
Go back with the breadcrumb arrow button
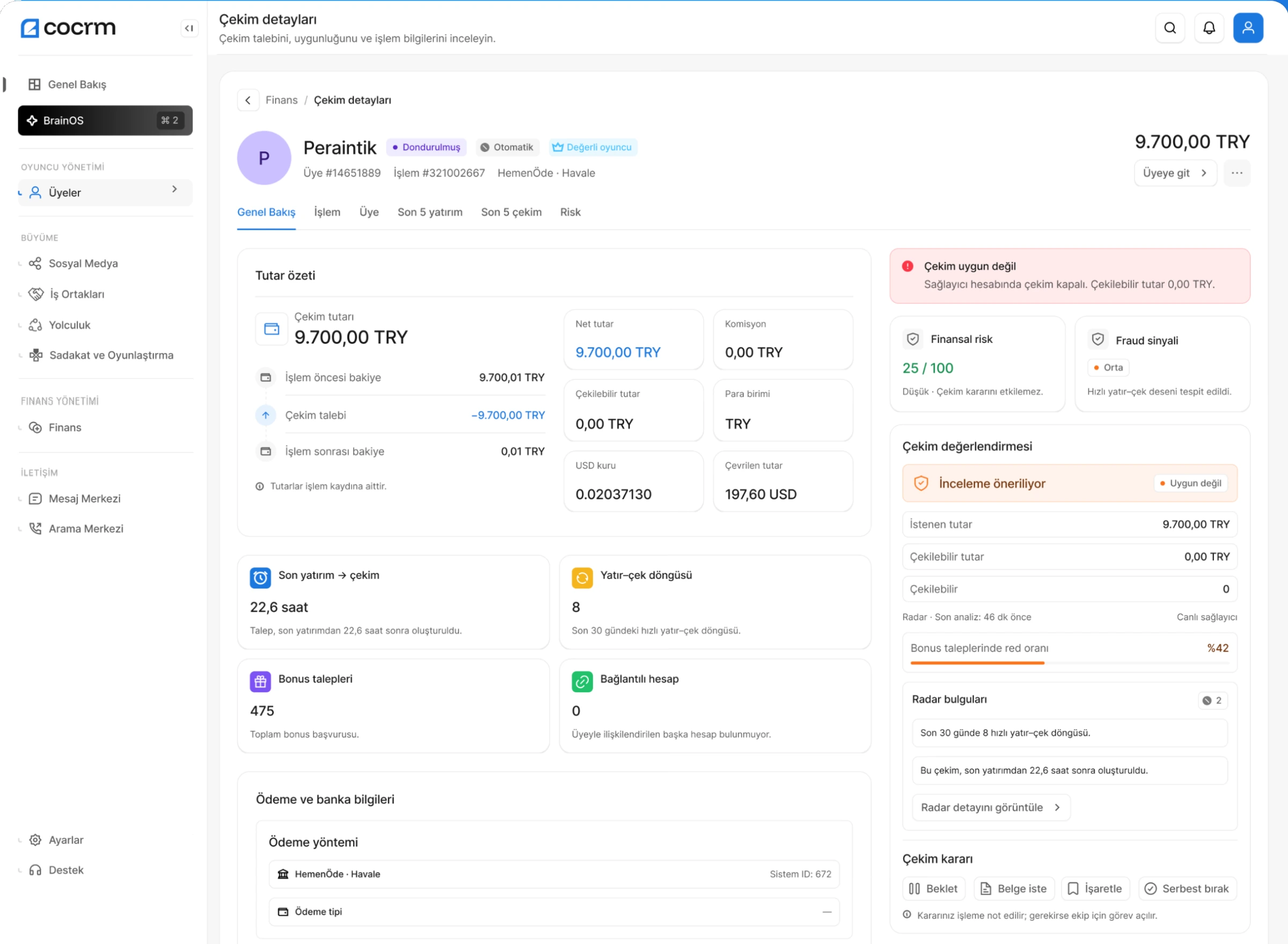(248, 100)
